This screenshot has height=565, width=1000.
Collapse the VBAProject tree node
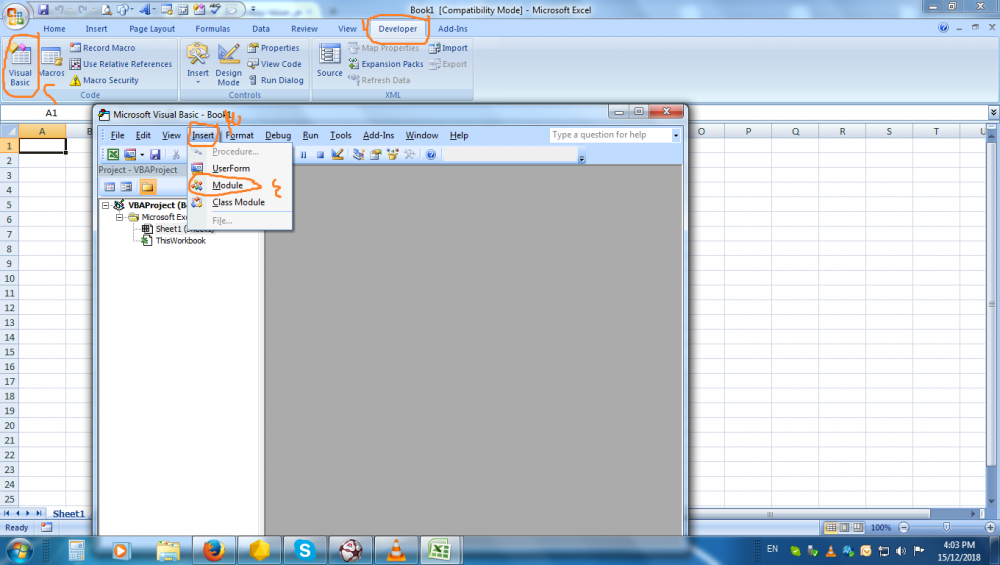pyautogui.click(x=106, y=205)
